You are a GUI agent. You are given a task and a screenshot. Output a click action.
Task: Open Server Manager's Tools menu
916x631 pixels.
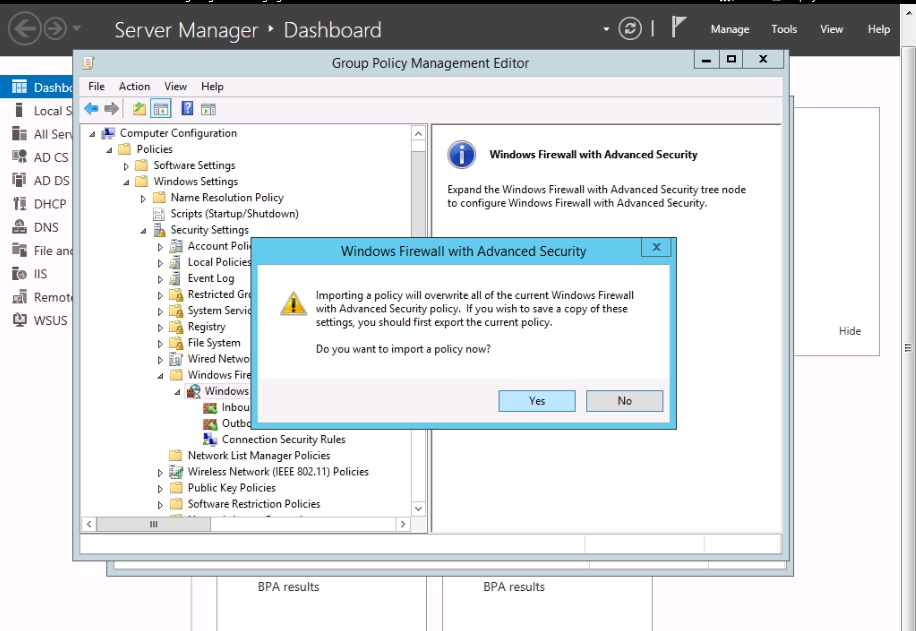[x=783, y=29]
